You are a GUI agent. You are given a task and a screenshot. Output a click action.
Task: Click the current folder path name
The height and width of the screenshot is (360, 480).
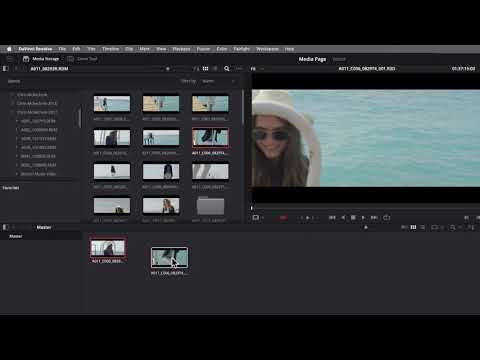point(49,69)
